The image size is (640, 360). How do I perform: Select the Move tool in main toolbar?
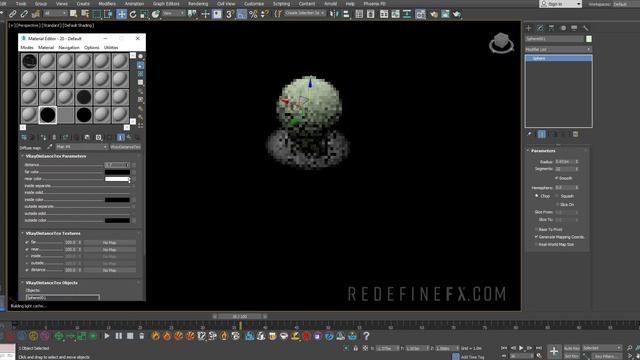121,14
